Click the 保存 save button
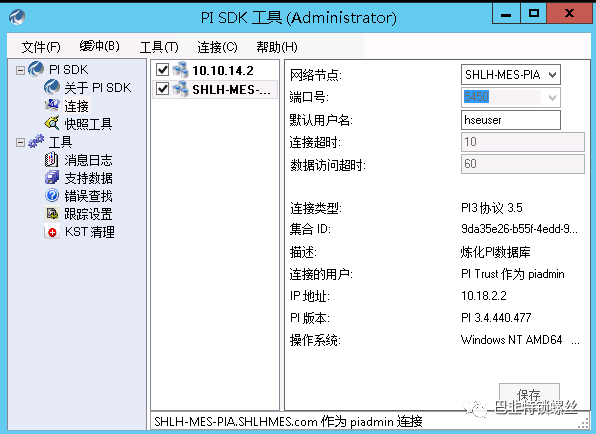Screen dimensions: 596x434 529,395
